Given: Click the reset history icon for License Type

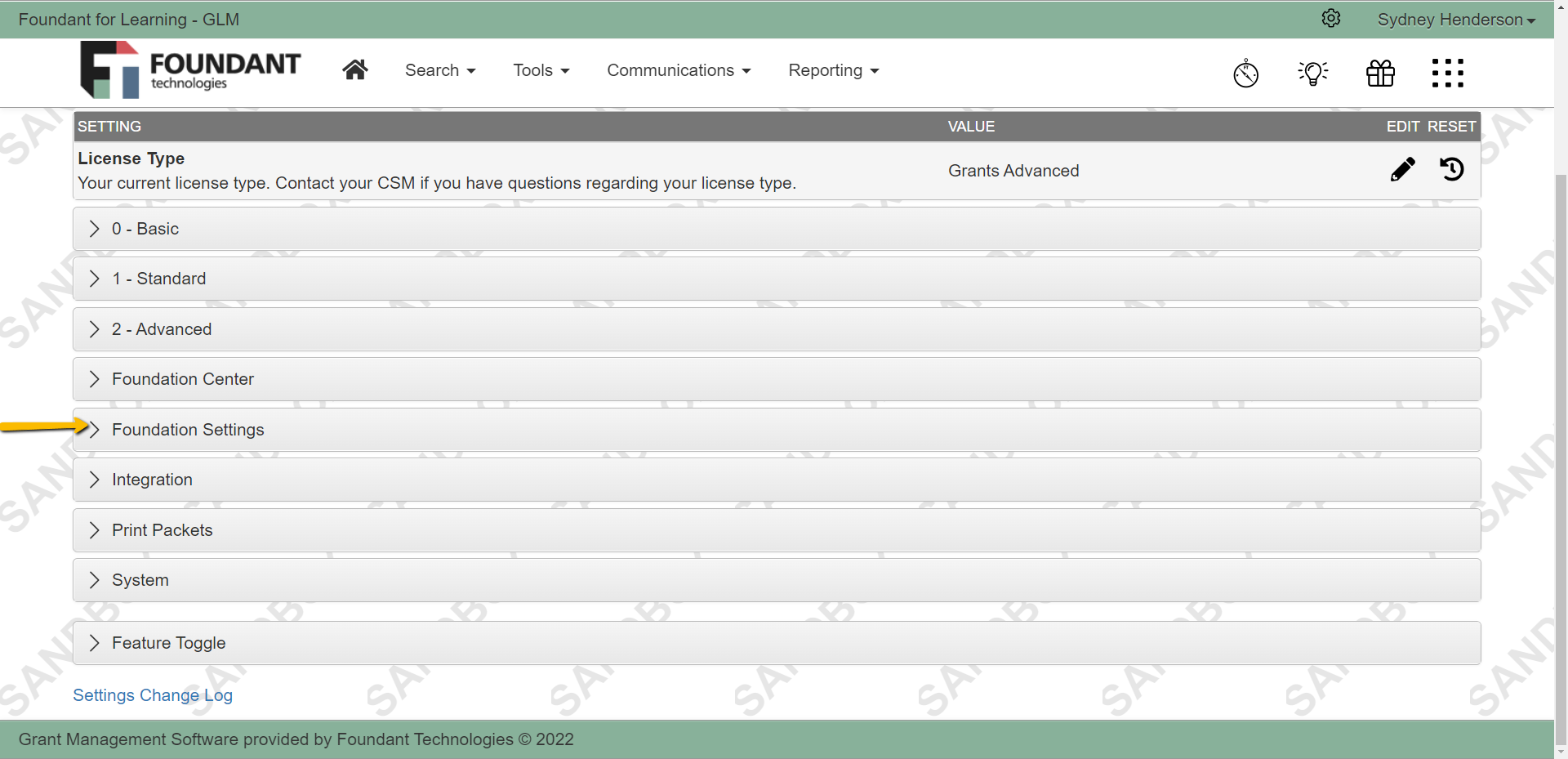Looking at the screenshot, I should tap(1453, 170).
